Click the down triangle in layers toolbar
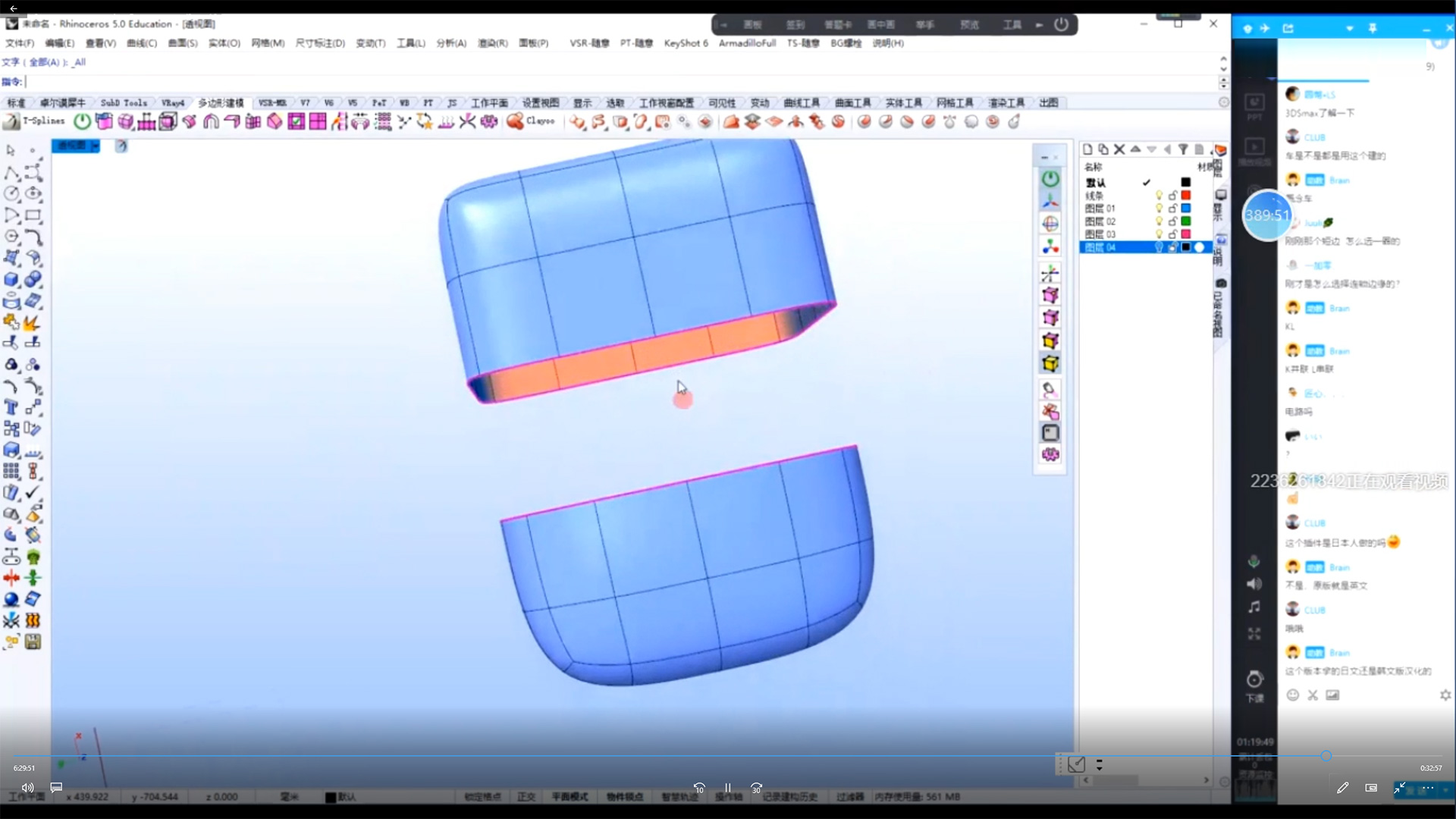 pyautogui.click(x=1151, y=149)
